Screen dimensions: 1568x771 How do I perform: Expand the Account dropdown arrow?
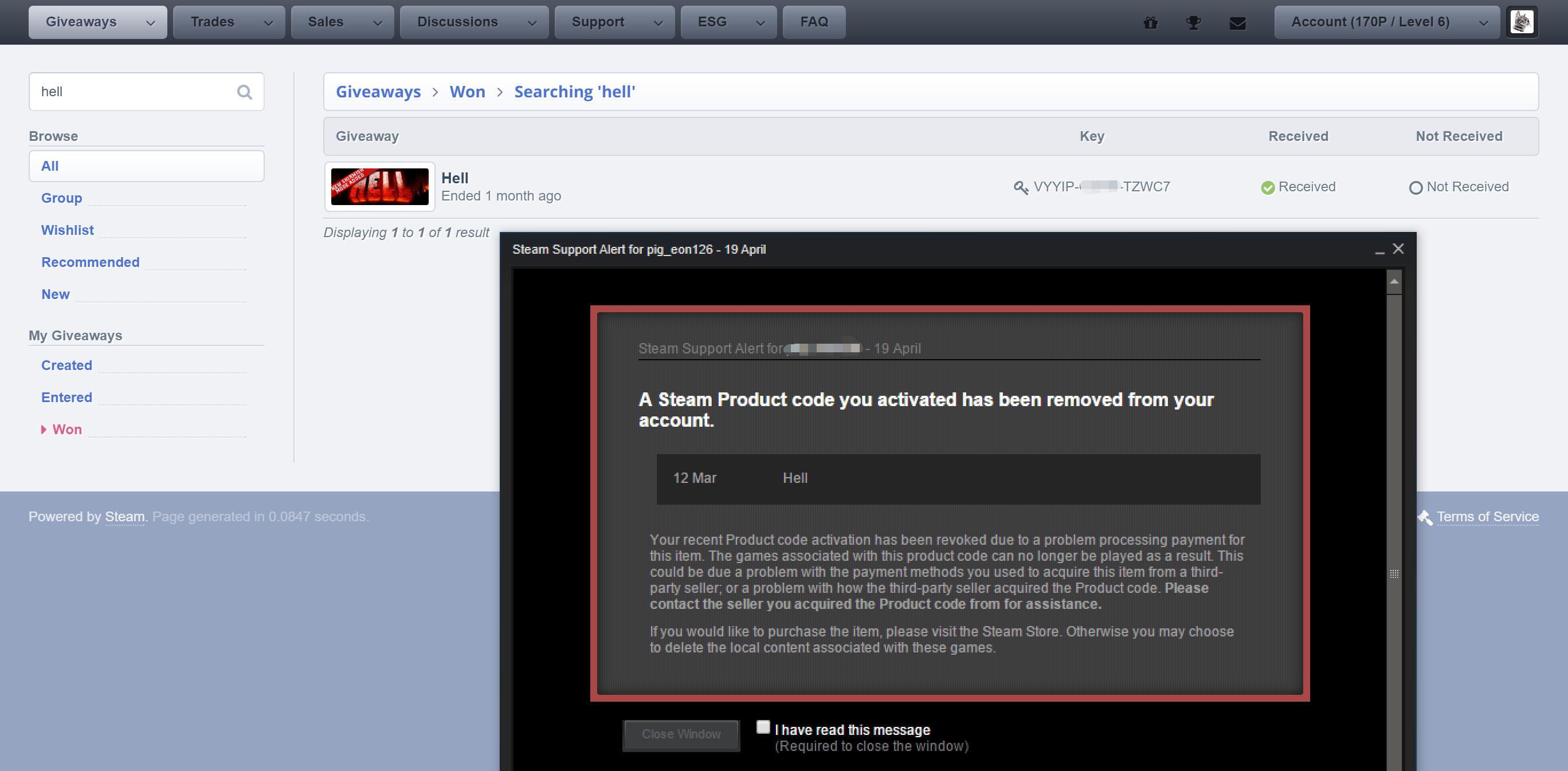tap(1483, 23)
